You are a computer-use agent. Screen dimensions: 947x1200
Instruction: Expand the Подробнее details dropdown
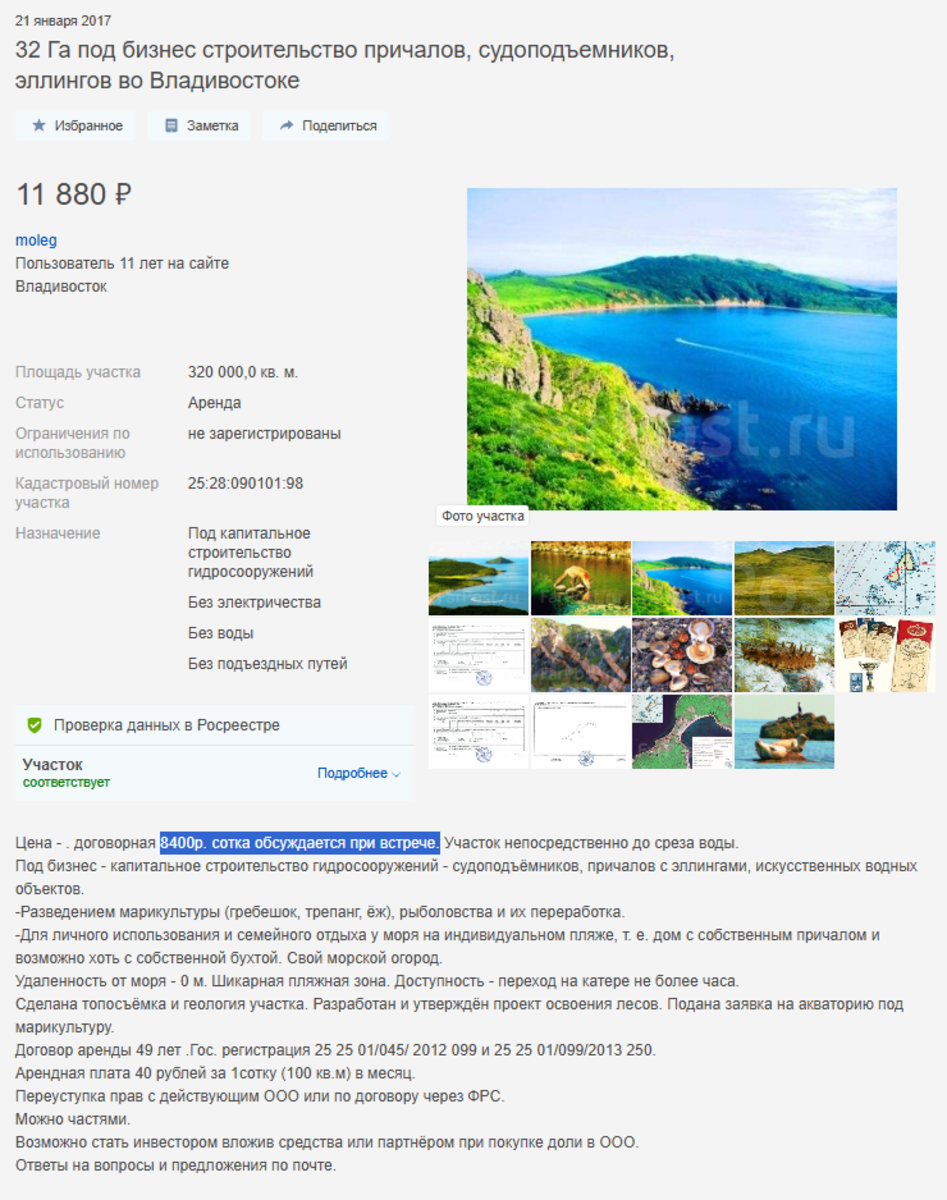click(359, 773)
